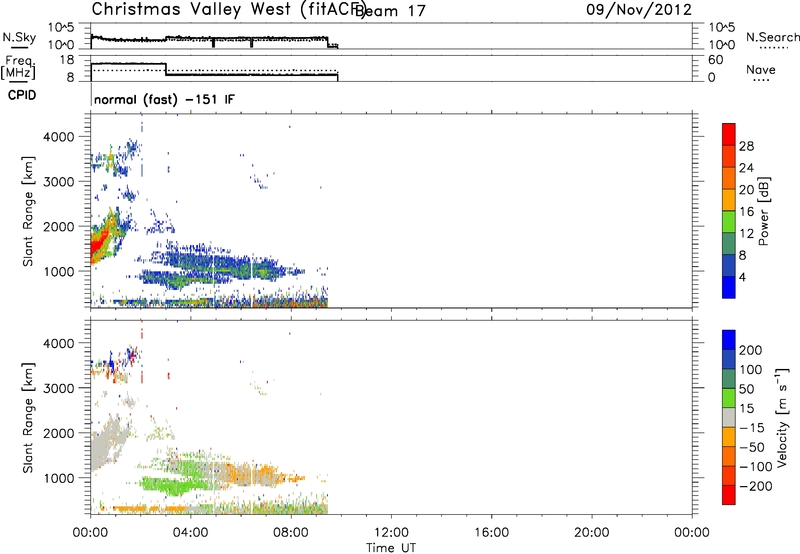The height and width of the screenshot is (554, 800).
Task: Click the title 'Christmas Valley West (fitACF)'
Action: 228,10
